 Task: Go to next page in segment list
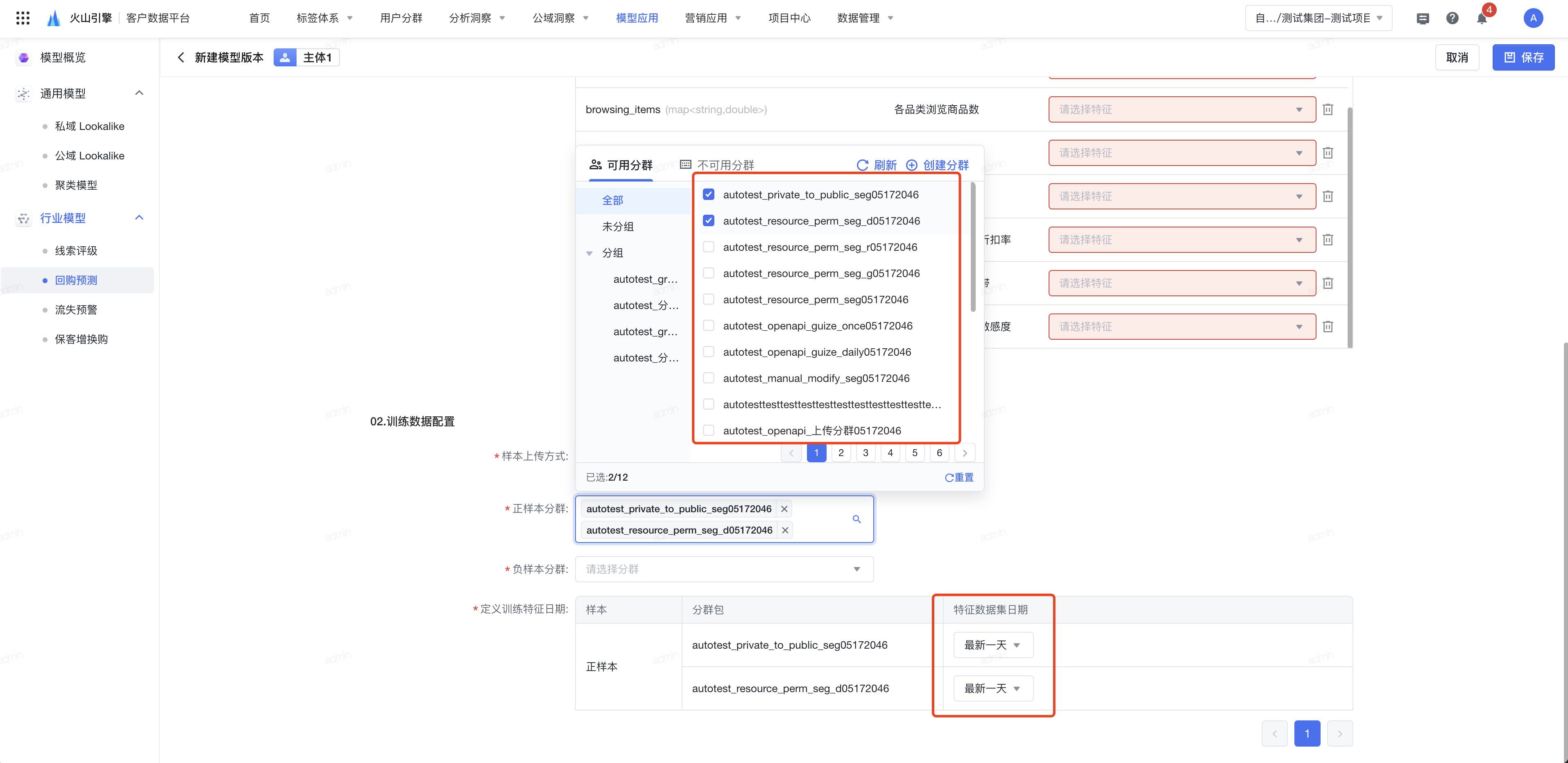[x=965, y=453]
